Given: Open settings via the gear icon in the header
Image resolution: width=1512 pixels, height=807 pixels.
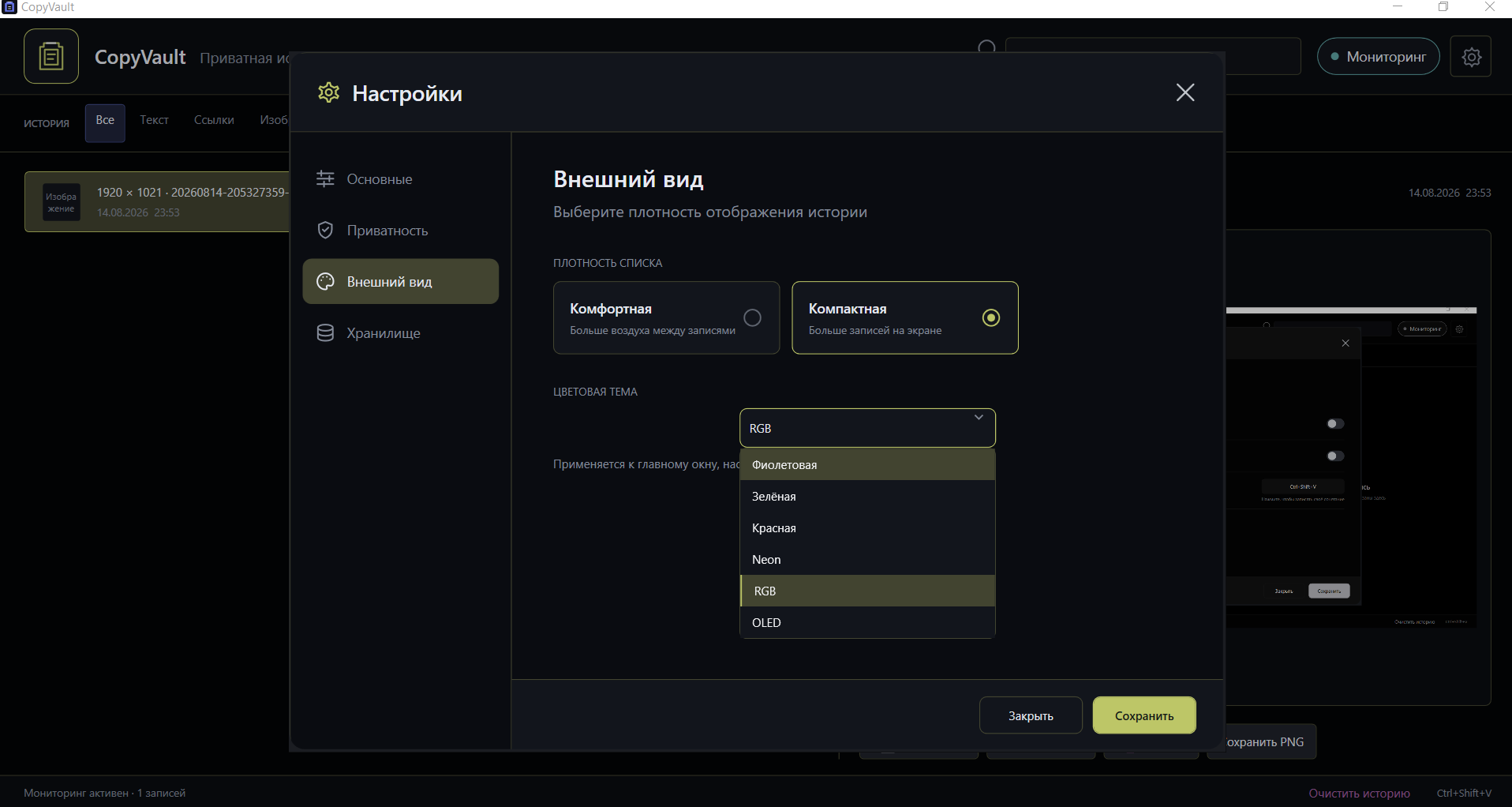Looking at the screenshot, I should click(1471, 57).
